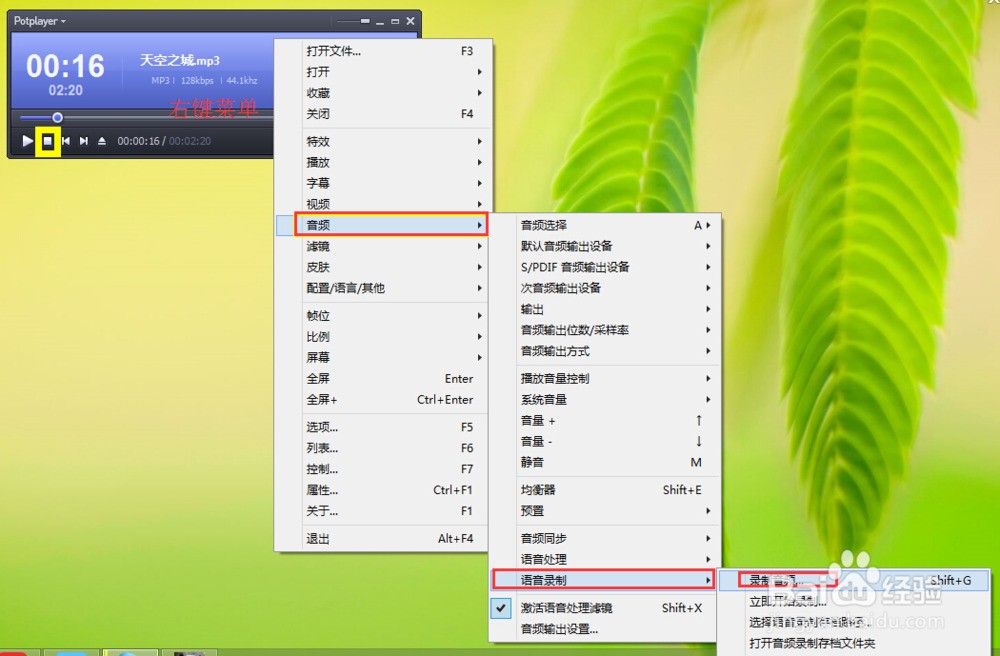The image size is (1000, 656).
Task: Stop playback with the square Stop button
Action: pyautogui.click(x=48, y=141)
